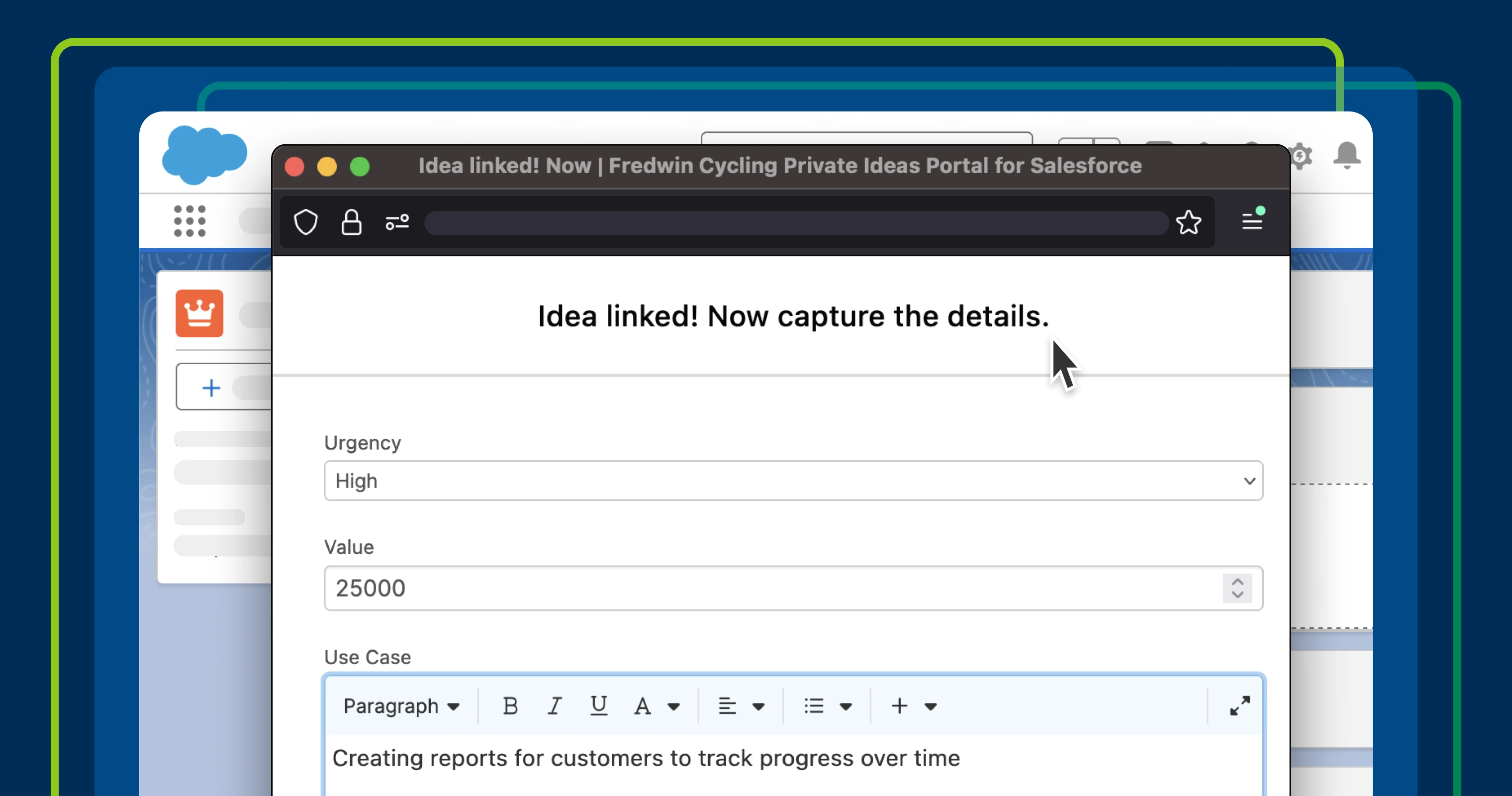Screen dimensions: 1512x796
Task: Click the plus button in Salesforce sidebar
Action: click(x=211, y=388)
